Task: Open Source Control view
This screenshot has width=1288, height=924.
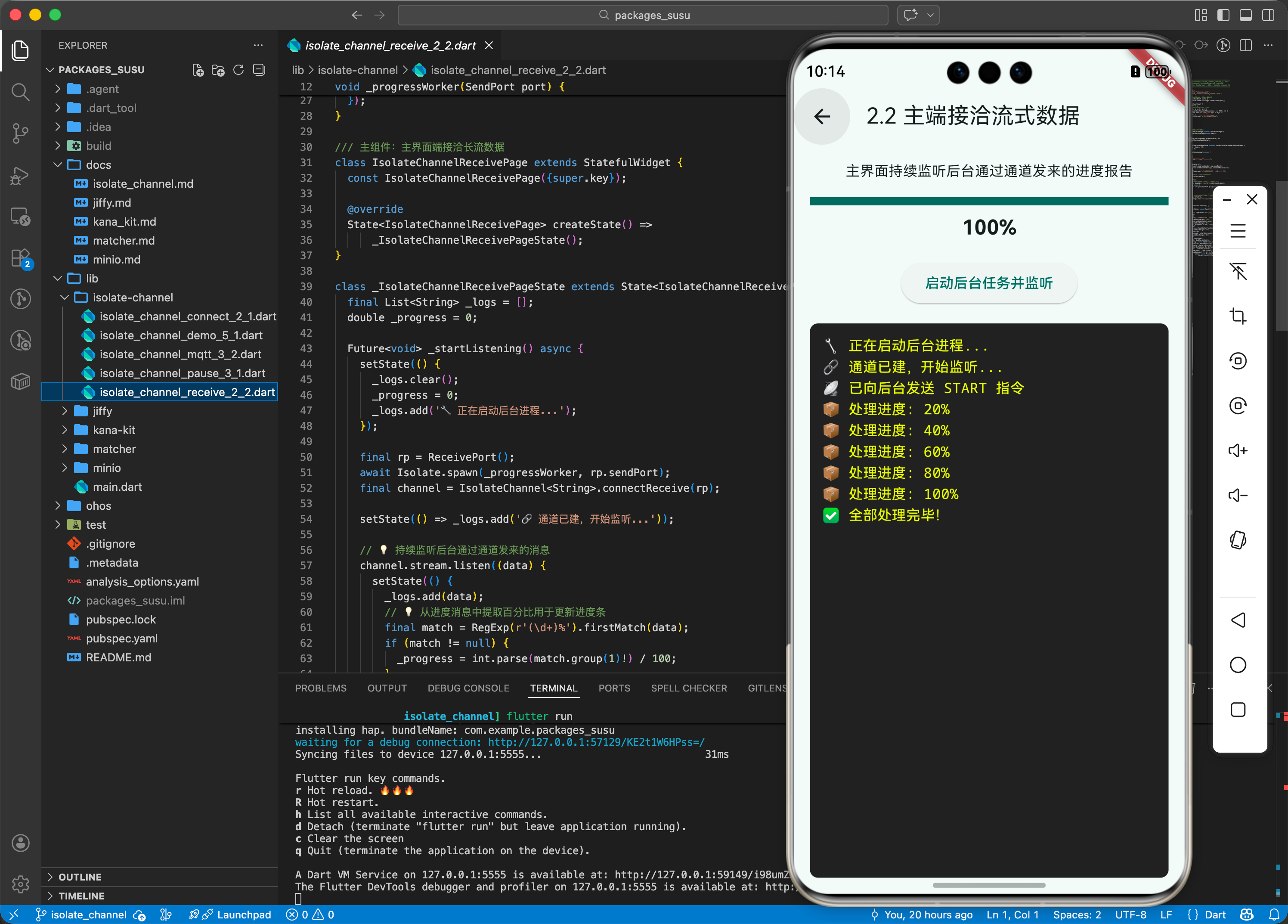Action: point(20,133)
